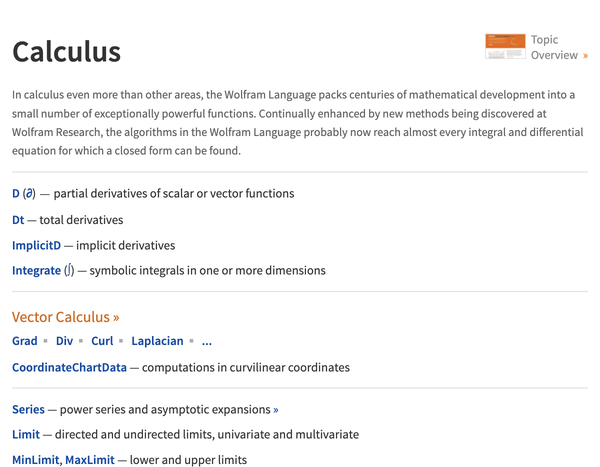
Task: Open the CoordinateChartData link
Action: tap(69, 367)
